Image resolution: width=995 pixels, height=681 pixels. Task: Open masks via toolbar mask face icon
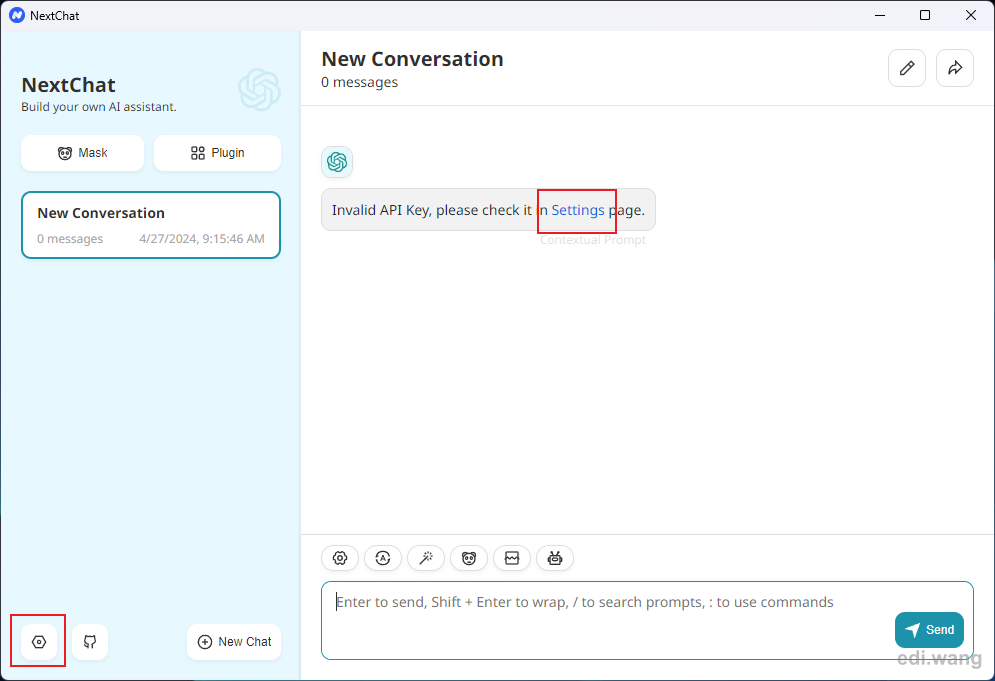click(469, 558)
